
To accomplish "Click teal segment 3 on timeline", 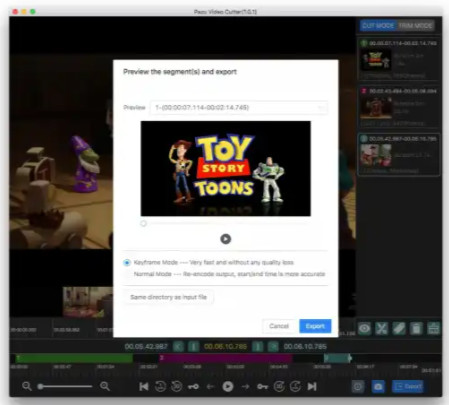I will (x=337, y=358).
